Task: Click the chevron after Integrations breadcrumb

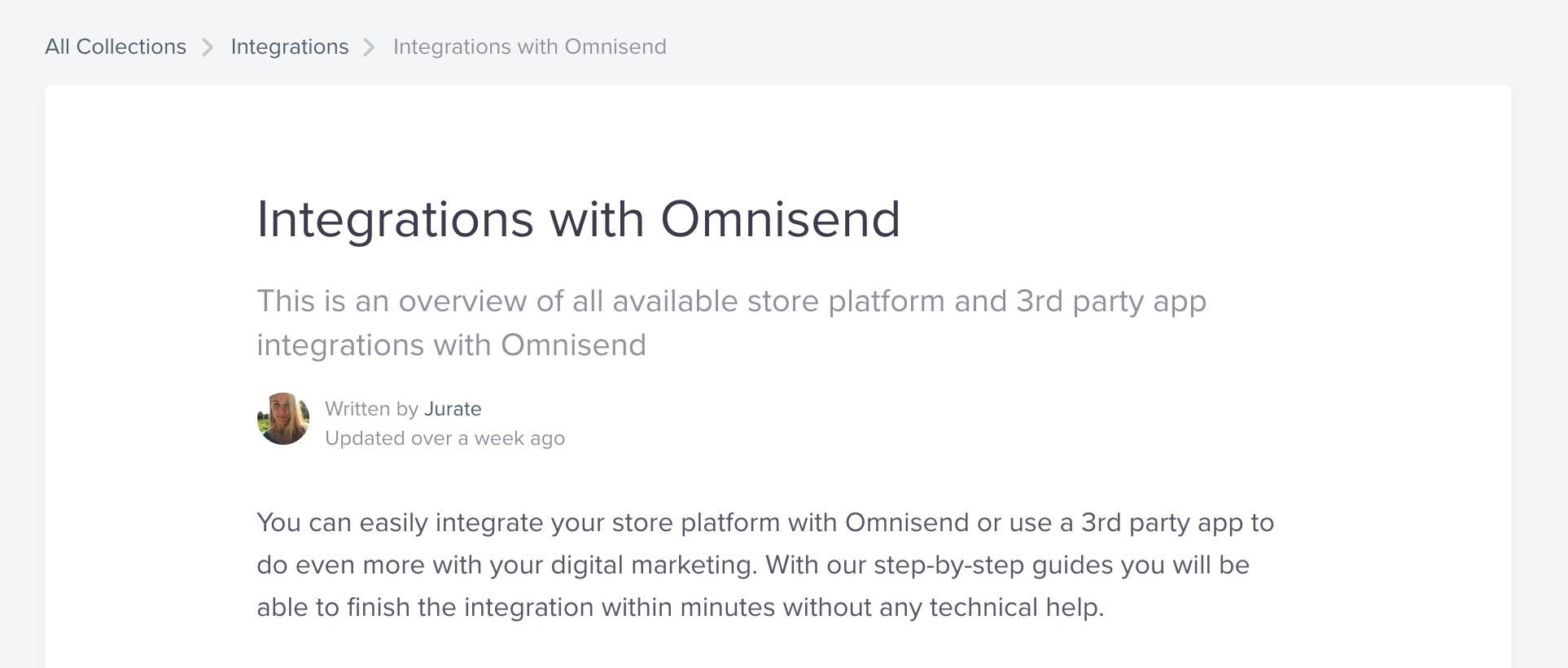Action: [x=370, y=47]
